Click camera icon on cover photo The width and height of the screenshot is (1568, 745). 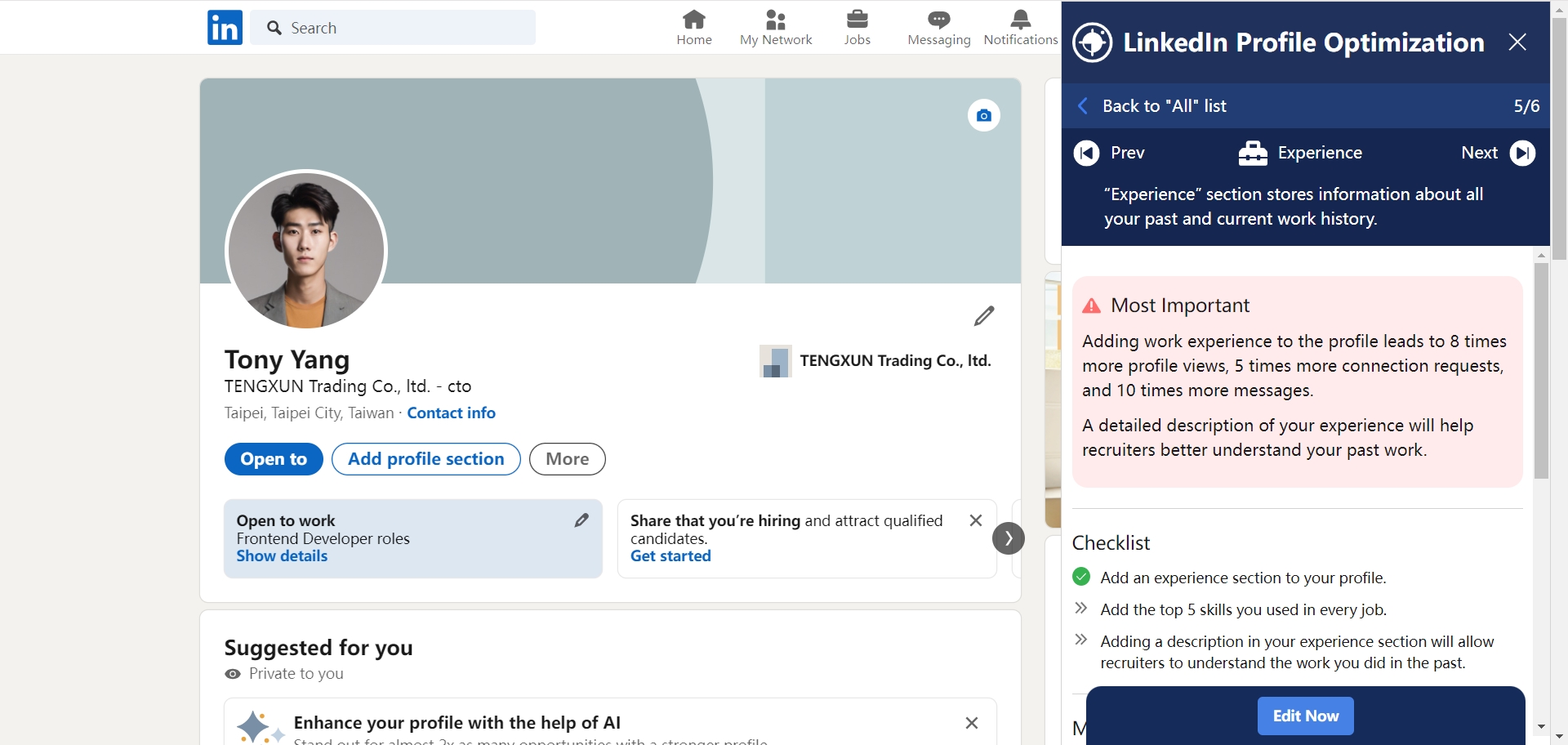(983, 116)
